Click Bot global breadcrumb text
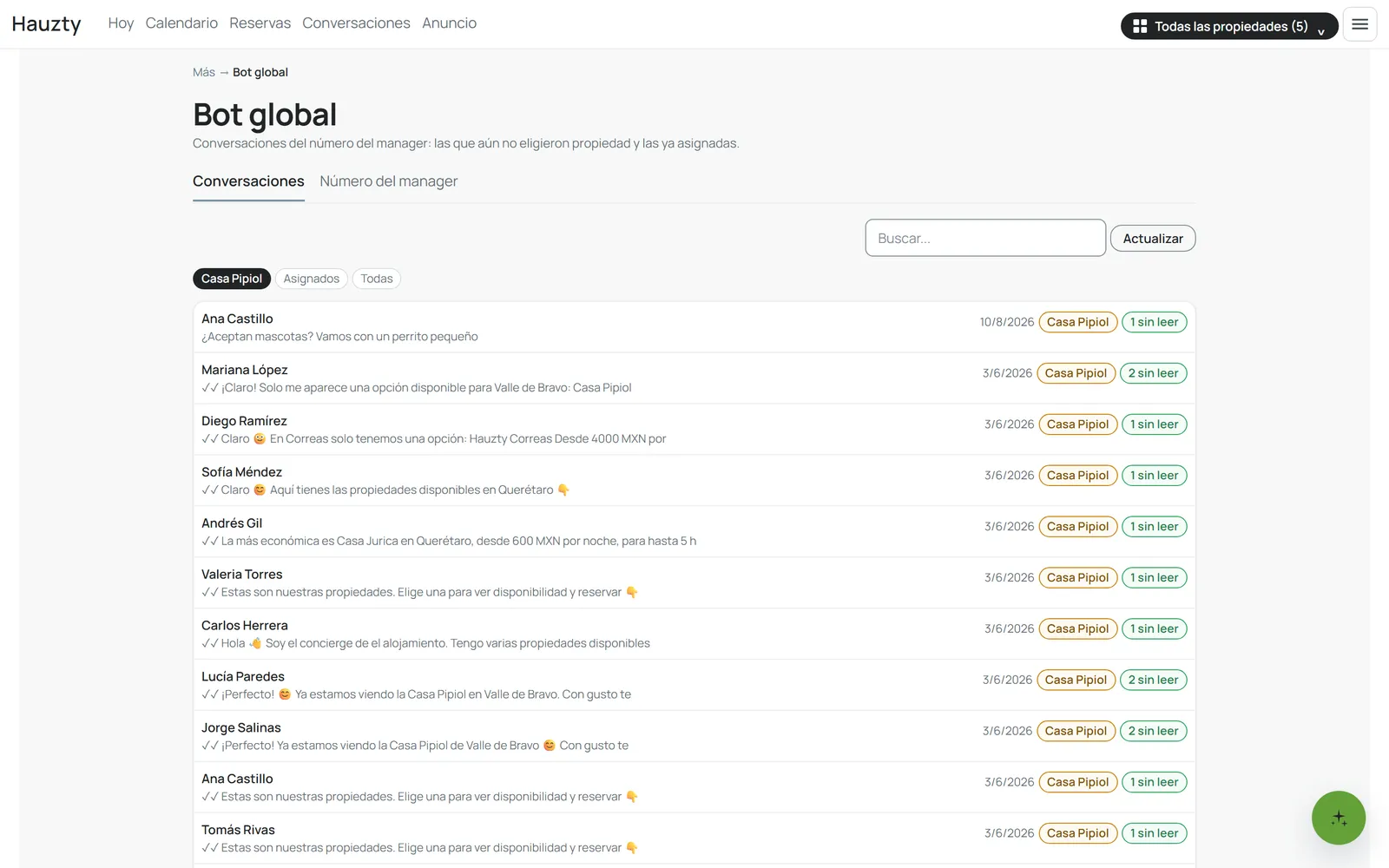 (260, 72)
